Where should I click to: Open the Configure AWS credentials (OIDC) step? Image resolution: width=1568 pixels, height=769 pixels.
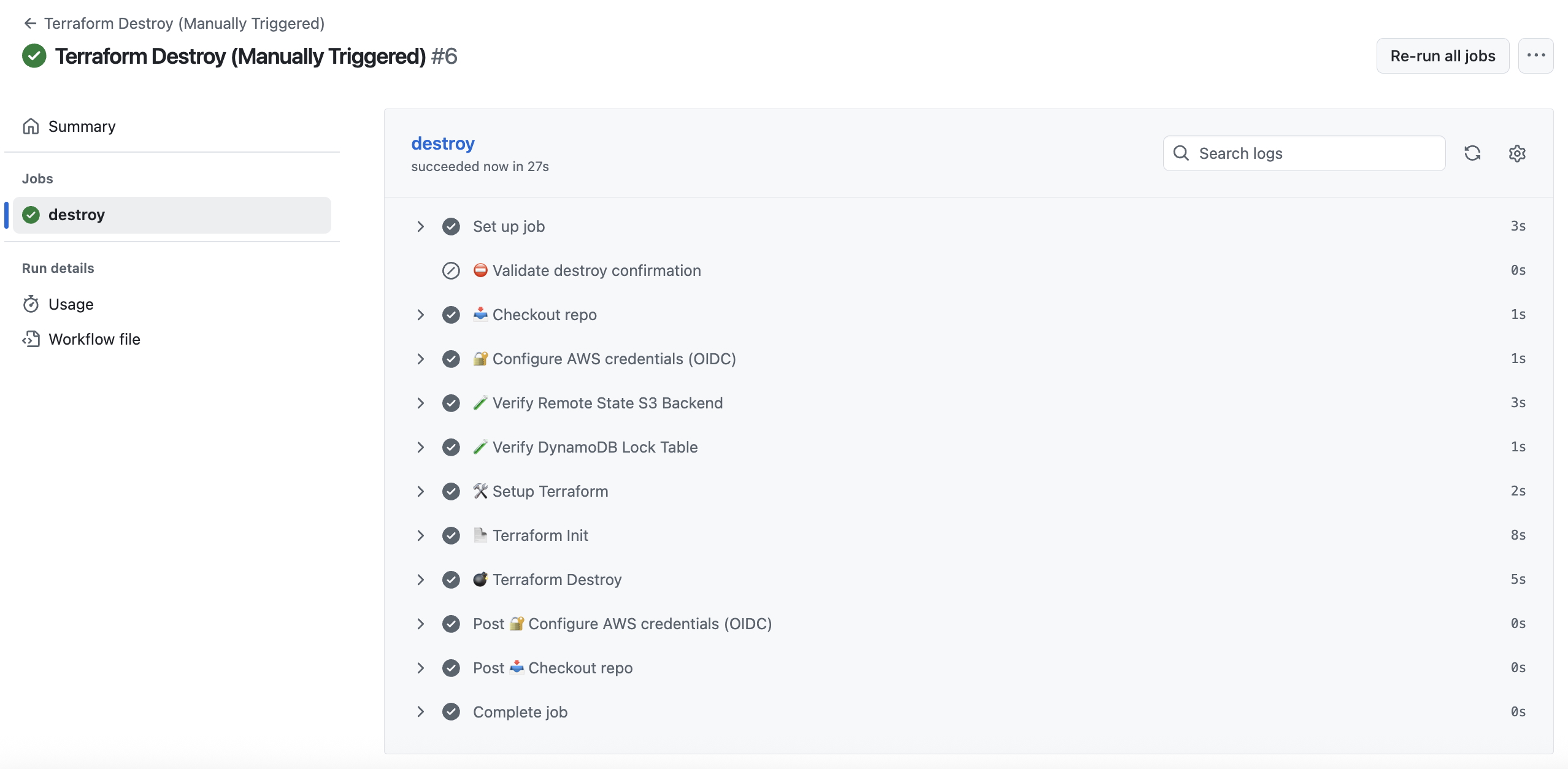point(613,359)
